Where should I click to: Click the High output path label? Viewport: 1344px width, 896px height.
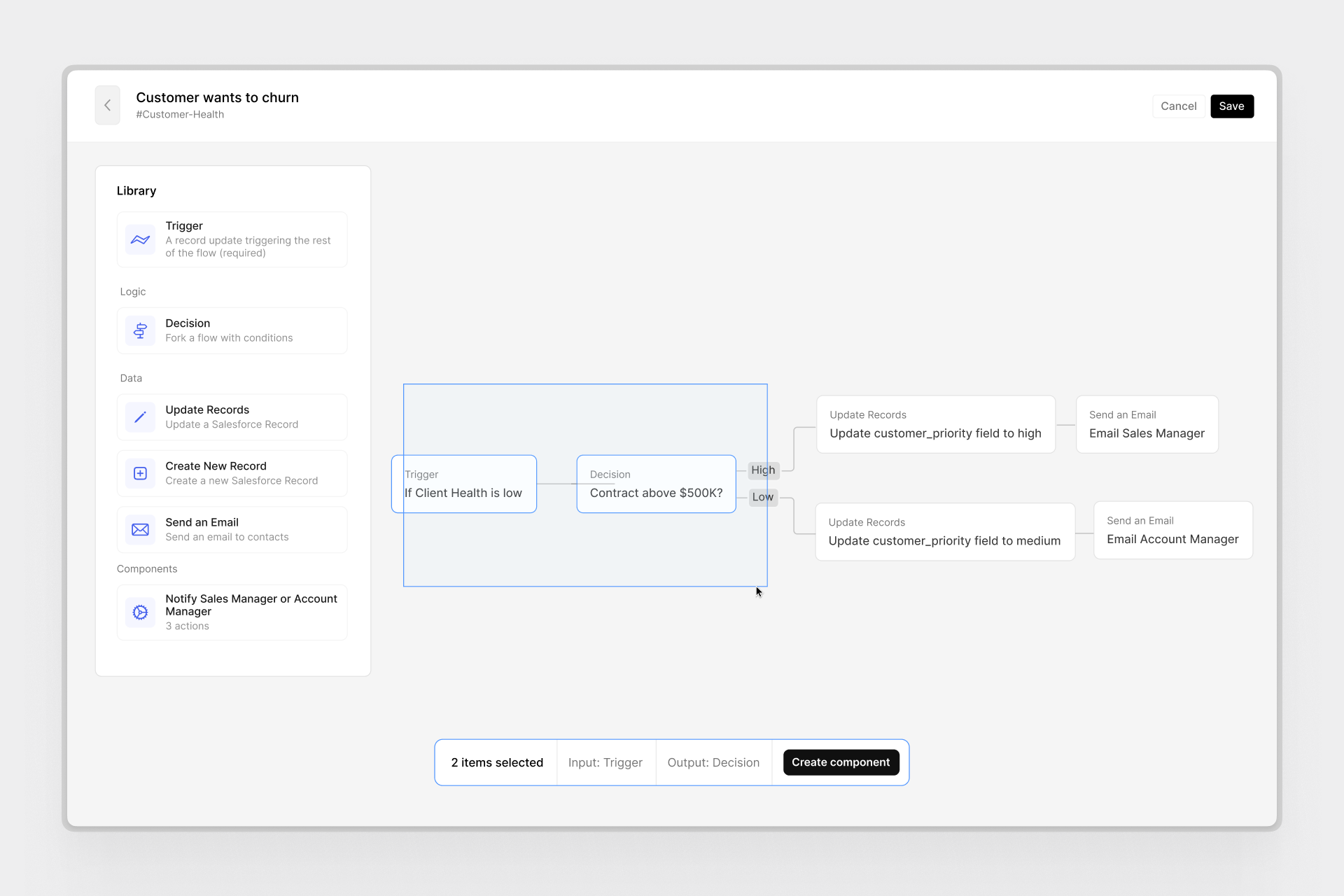[x=763, y=470]
